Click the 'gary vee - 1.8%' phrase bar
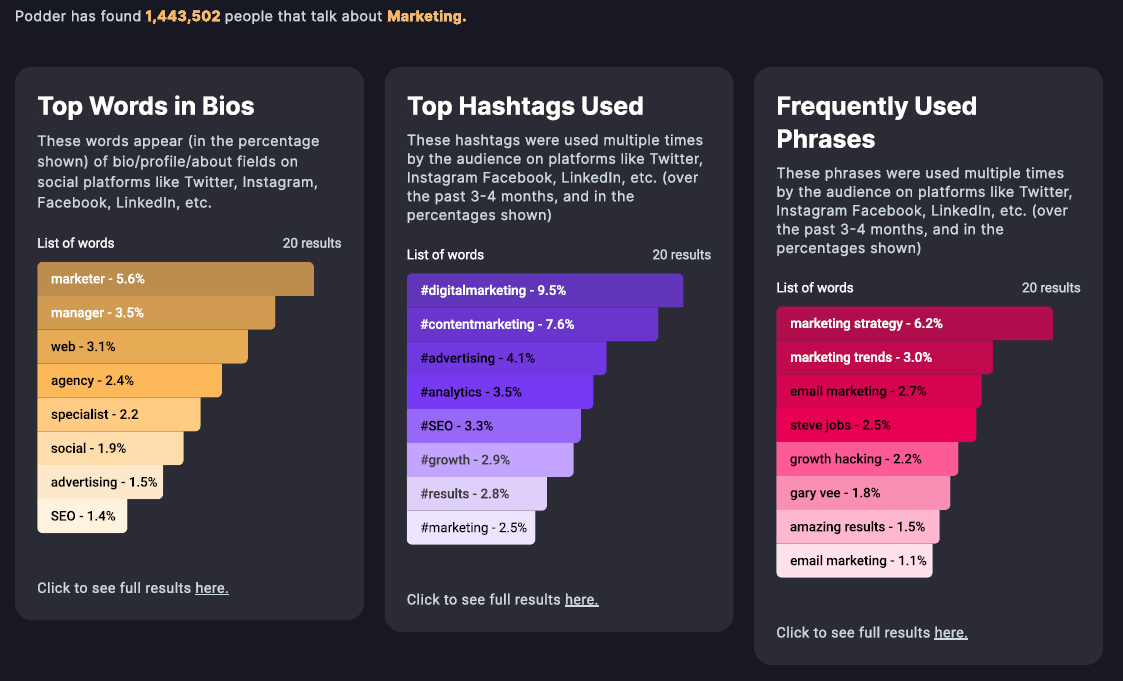 click(x=862, y=493)
